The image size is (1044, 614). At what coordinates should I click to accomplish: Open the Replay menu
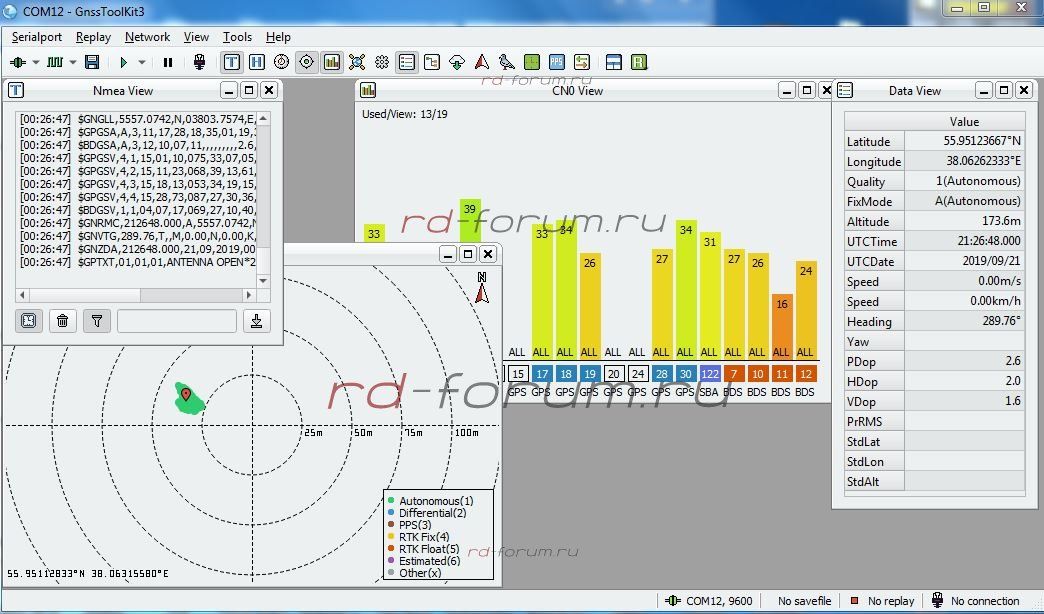pos(93,37)
